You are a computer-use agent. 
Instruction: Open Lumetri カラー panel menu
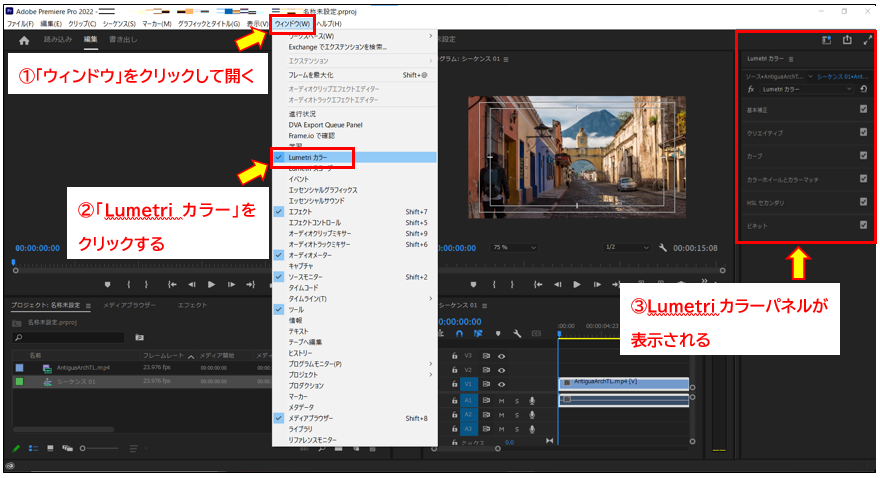click(791, 59)
